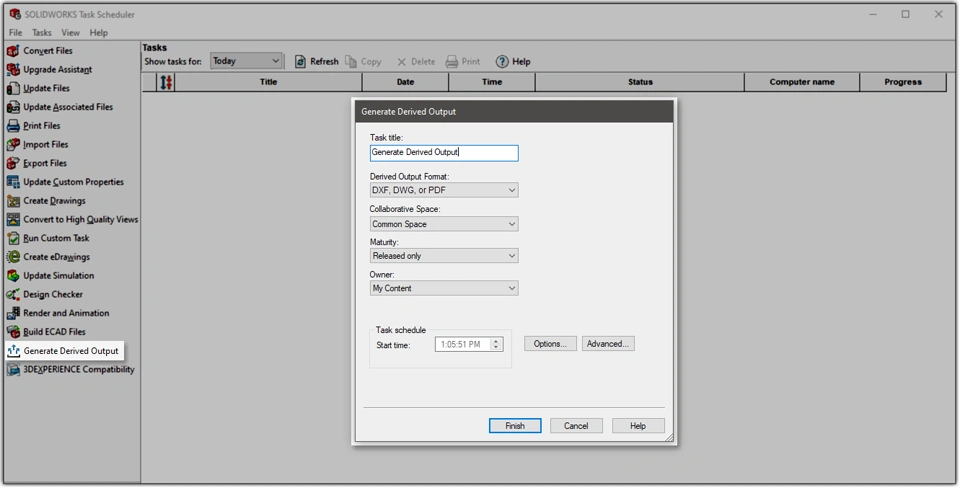
Task: Click the Time column header
Action: 492,82
